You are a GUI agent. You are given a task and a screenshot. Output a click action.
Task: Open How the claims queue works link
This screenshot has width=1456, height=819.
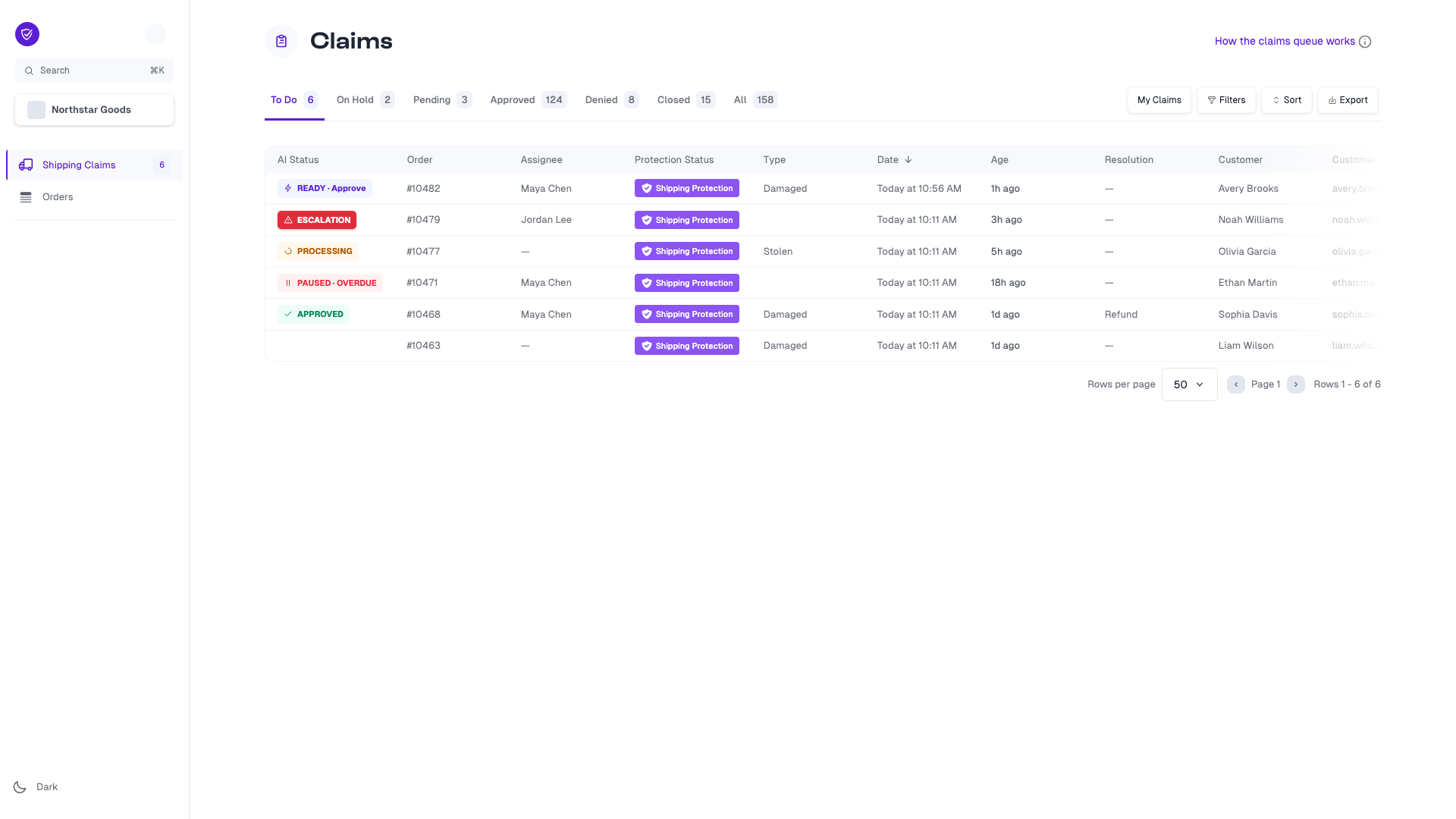(1285, 42)
